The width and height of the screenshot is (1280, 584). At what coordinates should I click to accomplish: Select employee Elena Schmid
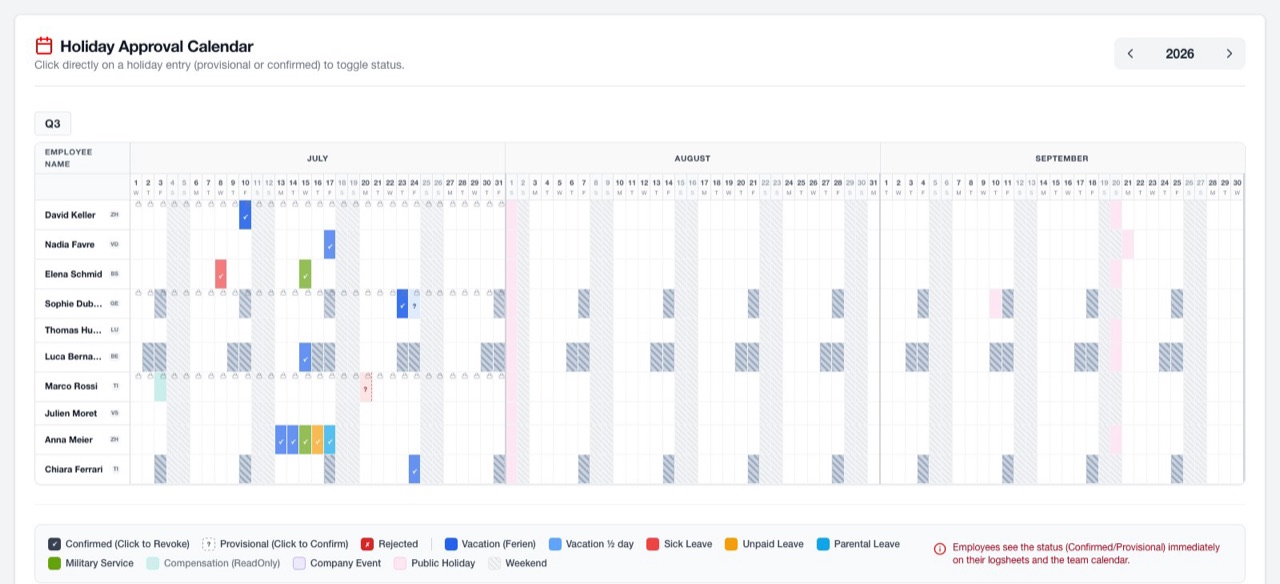(73, 274)
